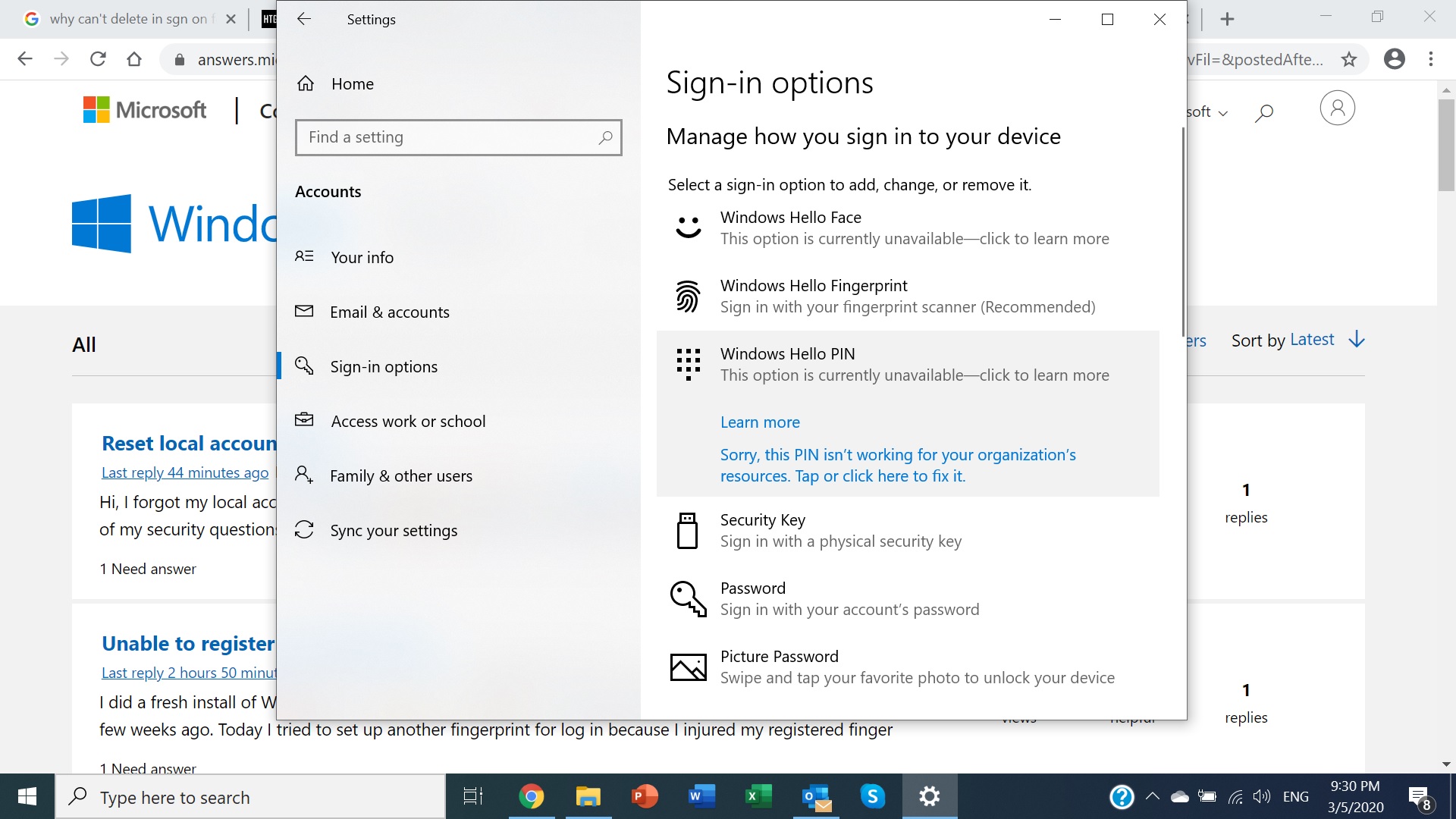Open Skype from taskbar
Screen dimensions: 1456x819
pos(873,796)
